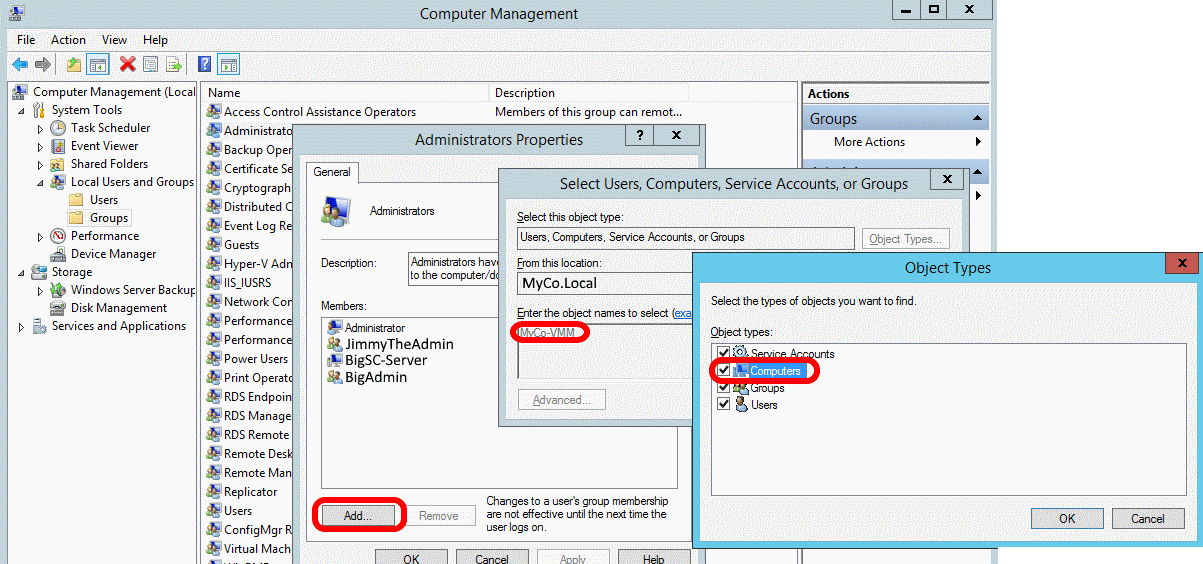Image resolution: width=1203 pixels, height=564 pixels.
Task: Click the blue Help question mark icon
Action: click(x=204, y=65)
